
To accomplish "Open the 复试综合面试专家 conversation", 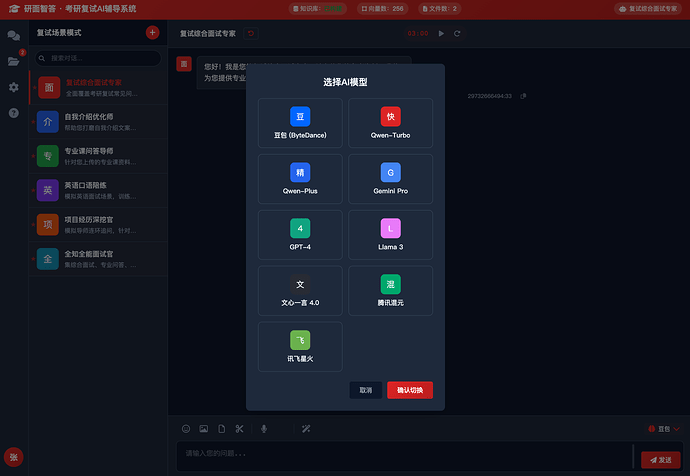I will [x=98, y=88].
